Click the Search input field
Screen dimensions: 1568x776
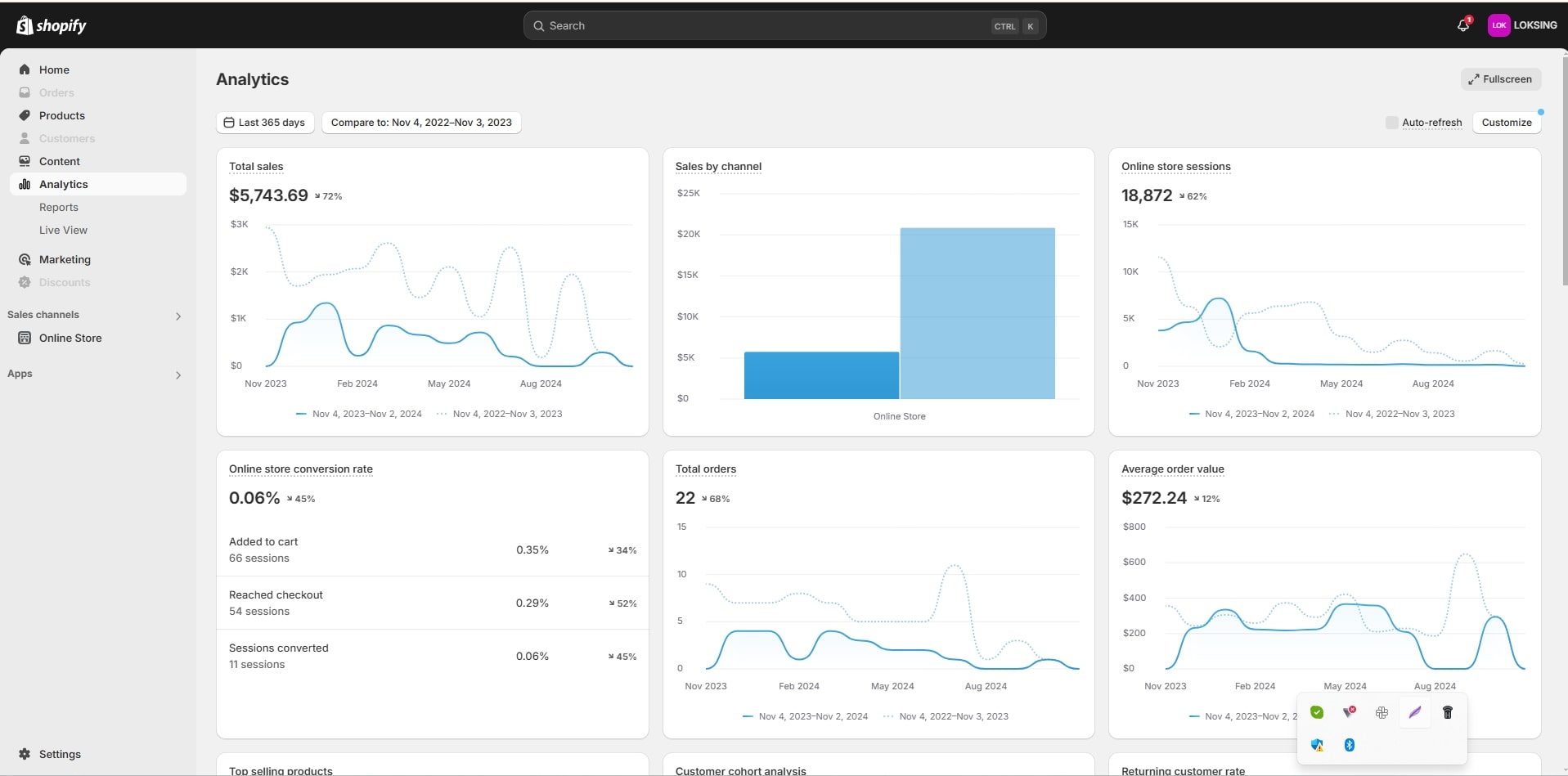[761, 26]
